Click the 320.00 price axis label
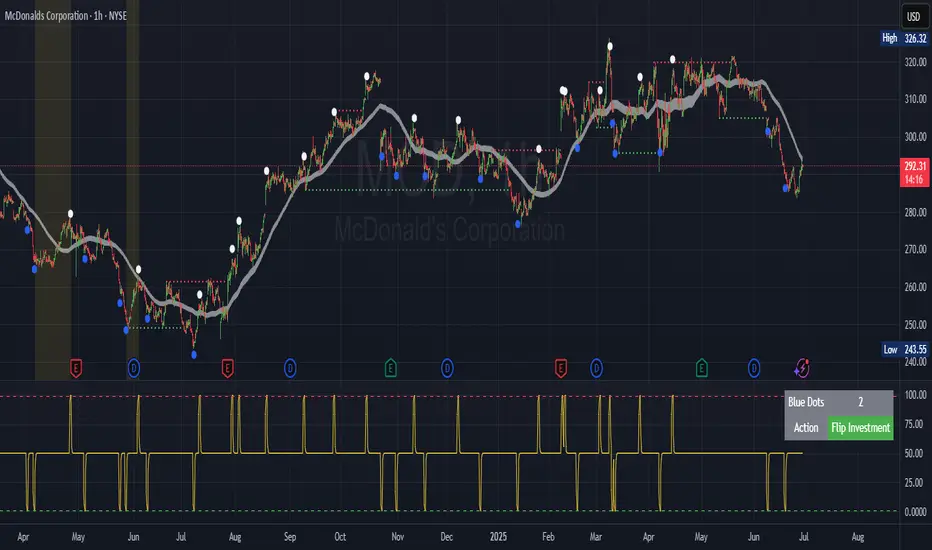 [x=915, y=62]
